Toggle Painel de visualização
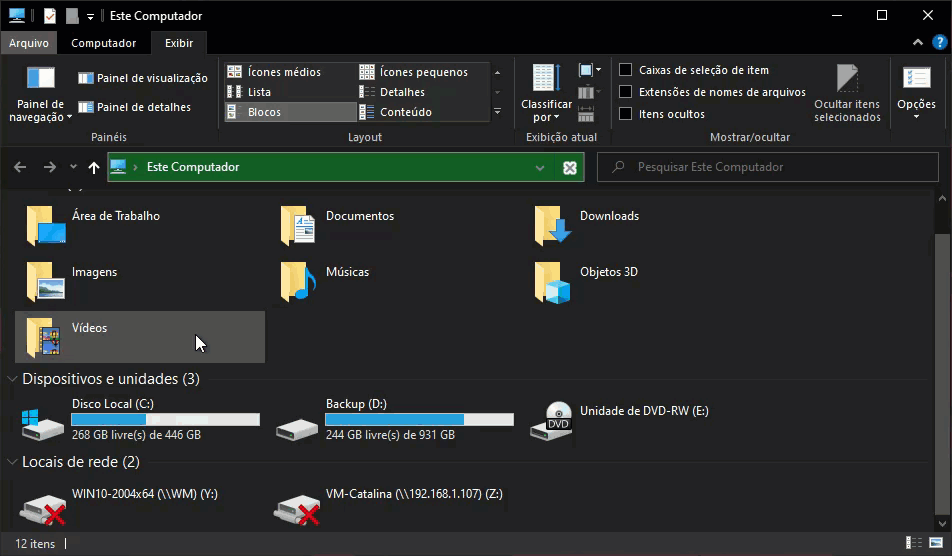 pyautogui.click(x=143, y=78)
